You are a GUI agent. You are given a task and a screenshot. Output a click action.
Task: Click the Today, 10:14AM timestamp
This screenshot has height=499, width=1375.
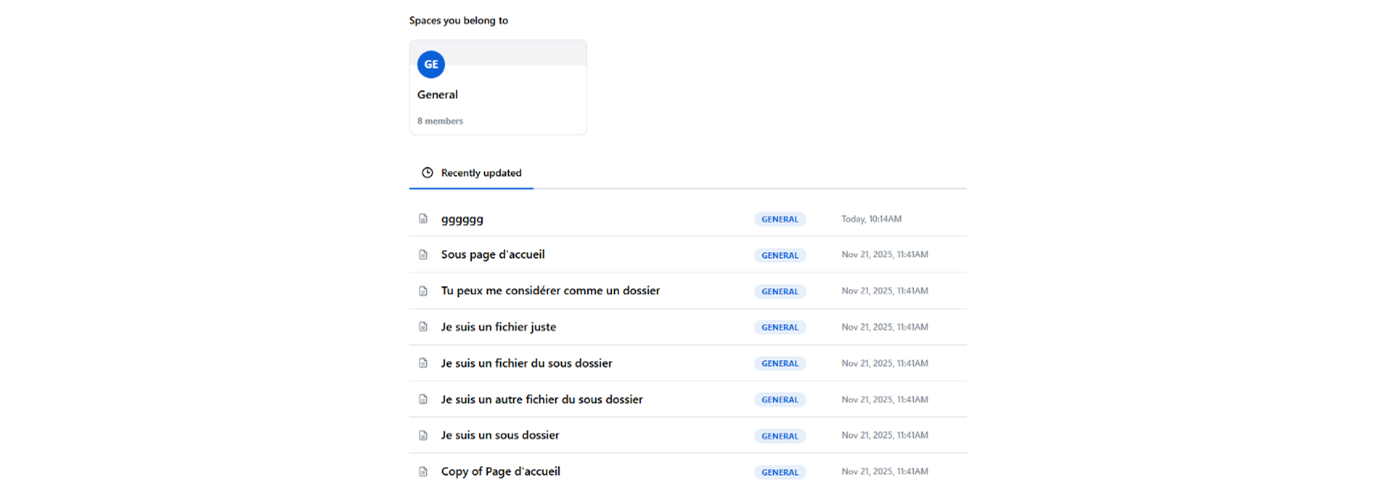click(x=871, y=219)
